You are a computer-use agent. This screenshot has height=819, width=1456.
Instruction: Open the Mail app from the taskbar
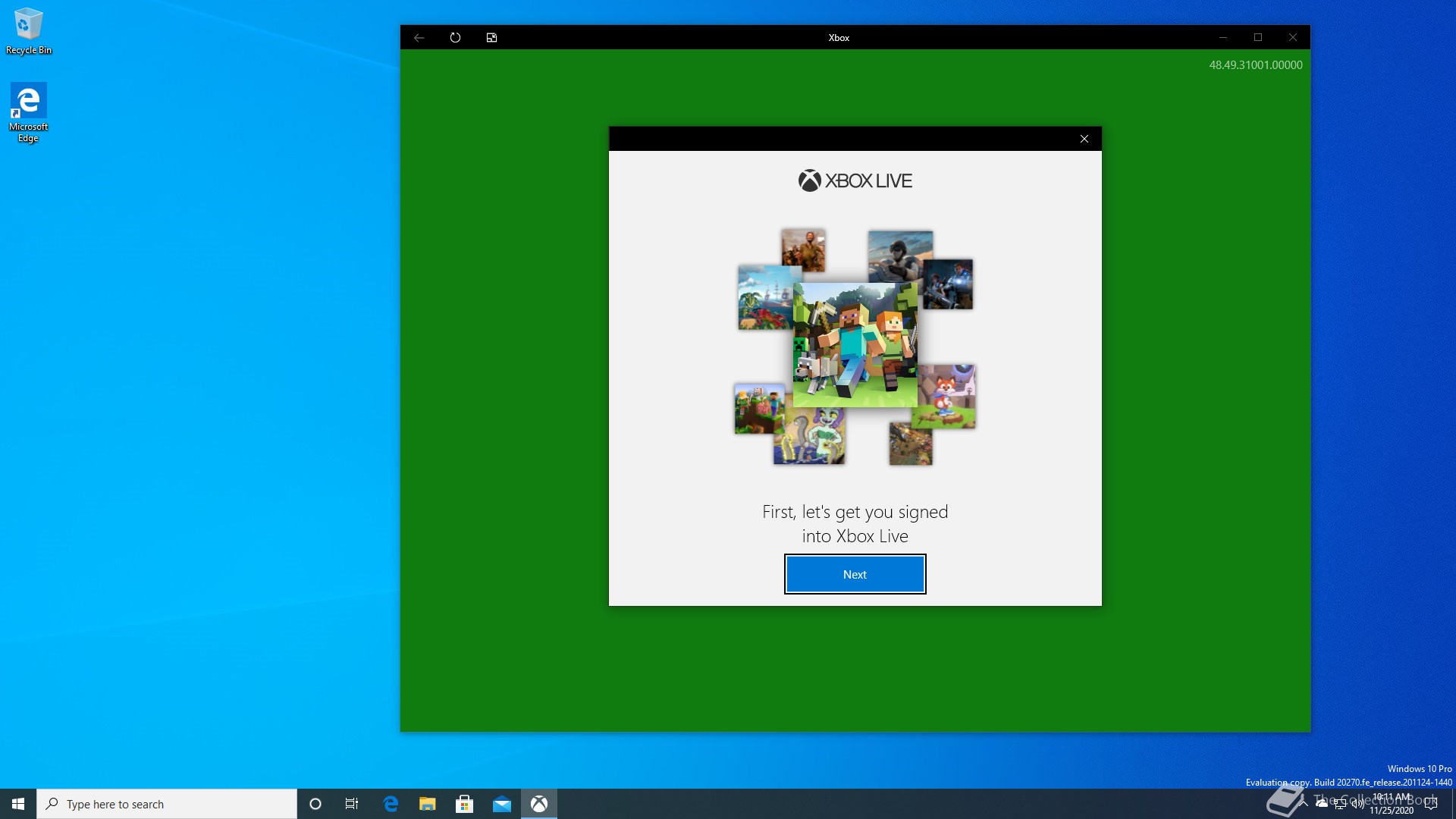tap(502, 804)
